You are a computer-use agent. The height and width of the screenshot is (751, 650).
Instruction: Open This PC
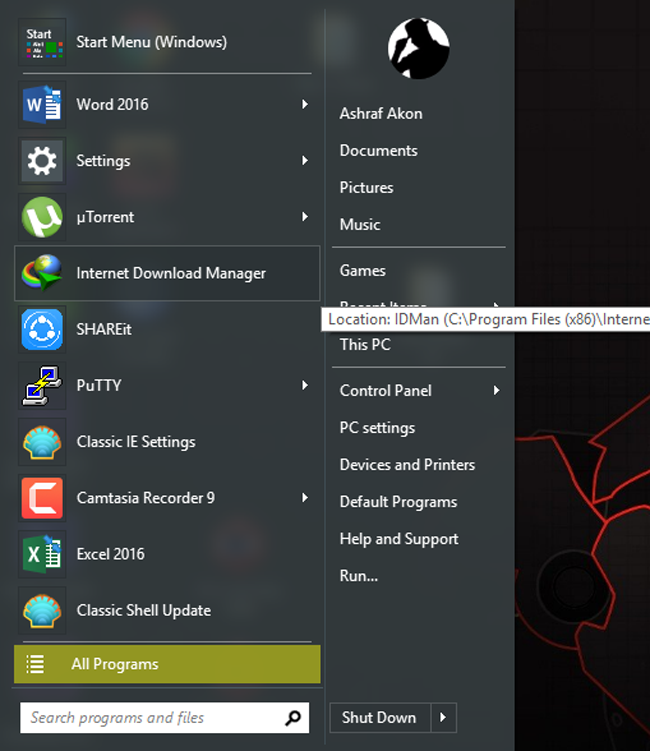[365, 344]
